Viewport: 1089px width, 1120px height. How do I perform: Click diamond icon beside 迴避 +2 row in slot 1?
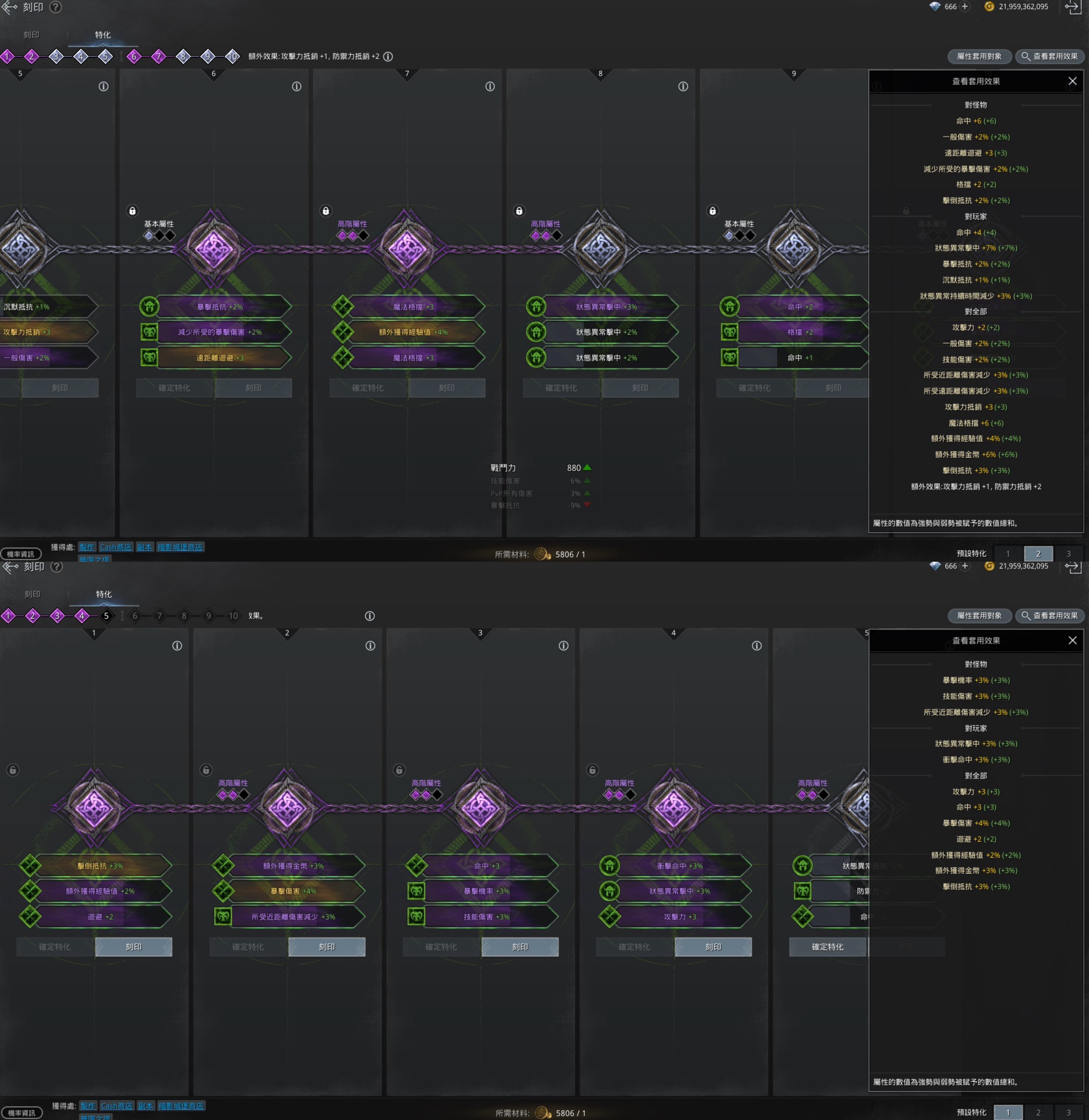coord(30,916)
